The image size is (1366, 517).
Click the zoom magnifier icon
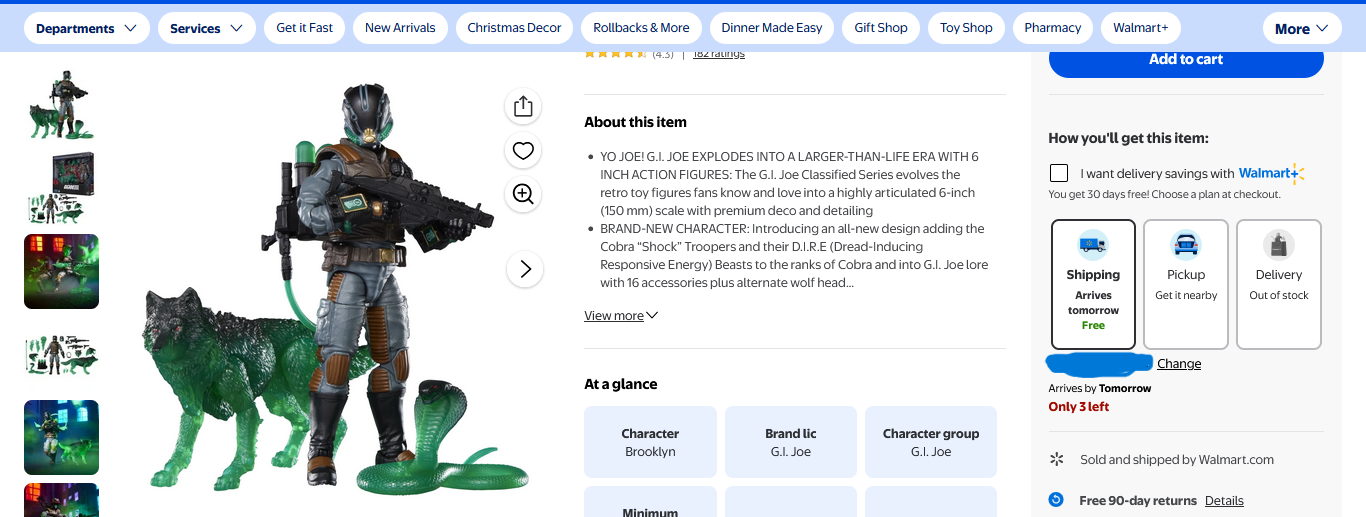pyautogui.click(x=523, y=194)
